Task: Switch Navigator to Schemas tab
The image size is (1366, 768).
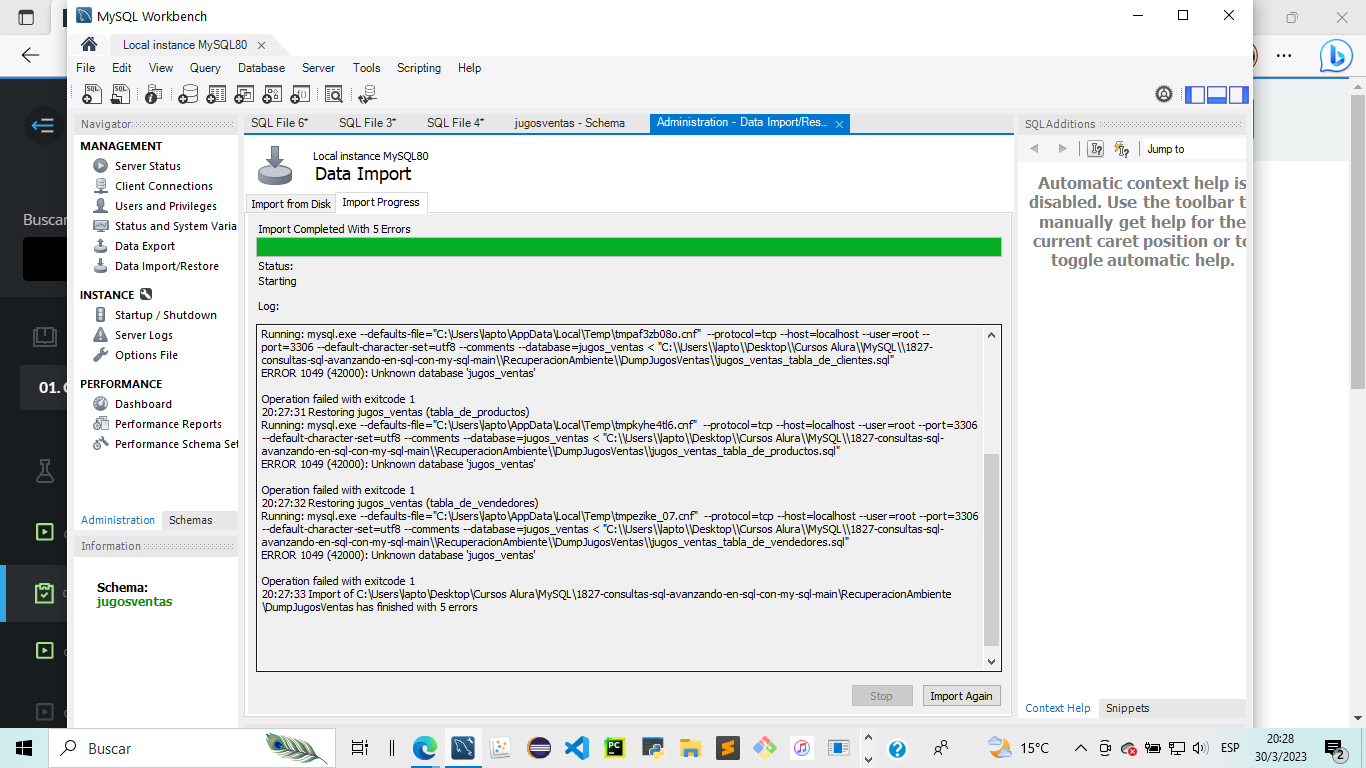Action: (x=190, y=520)
